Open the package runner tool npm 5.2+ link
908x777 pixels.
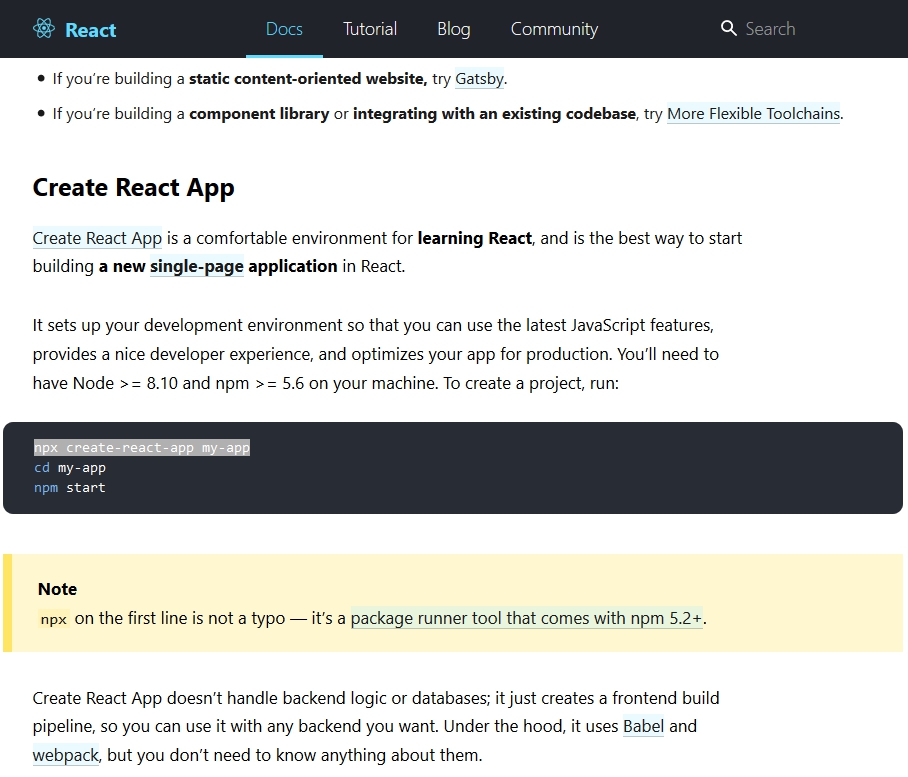pyautogui.click(x=526, y=618)
